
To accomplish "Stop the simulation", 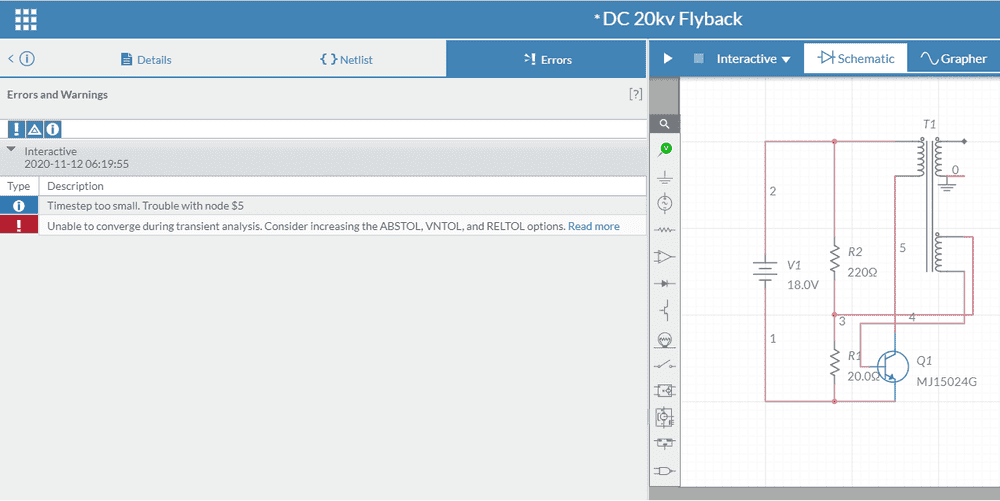I will point(698,59).
